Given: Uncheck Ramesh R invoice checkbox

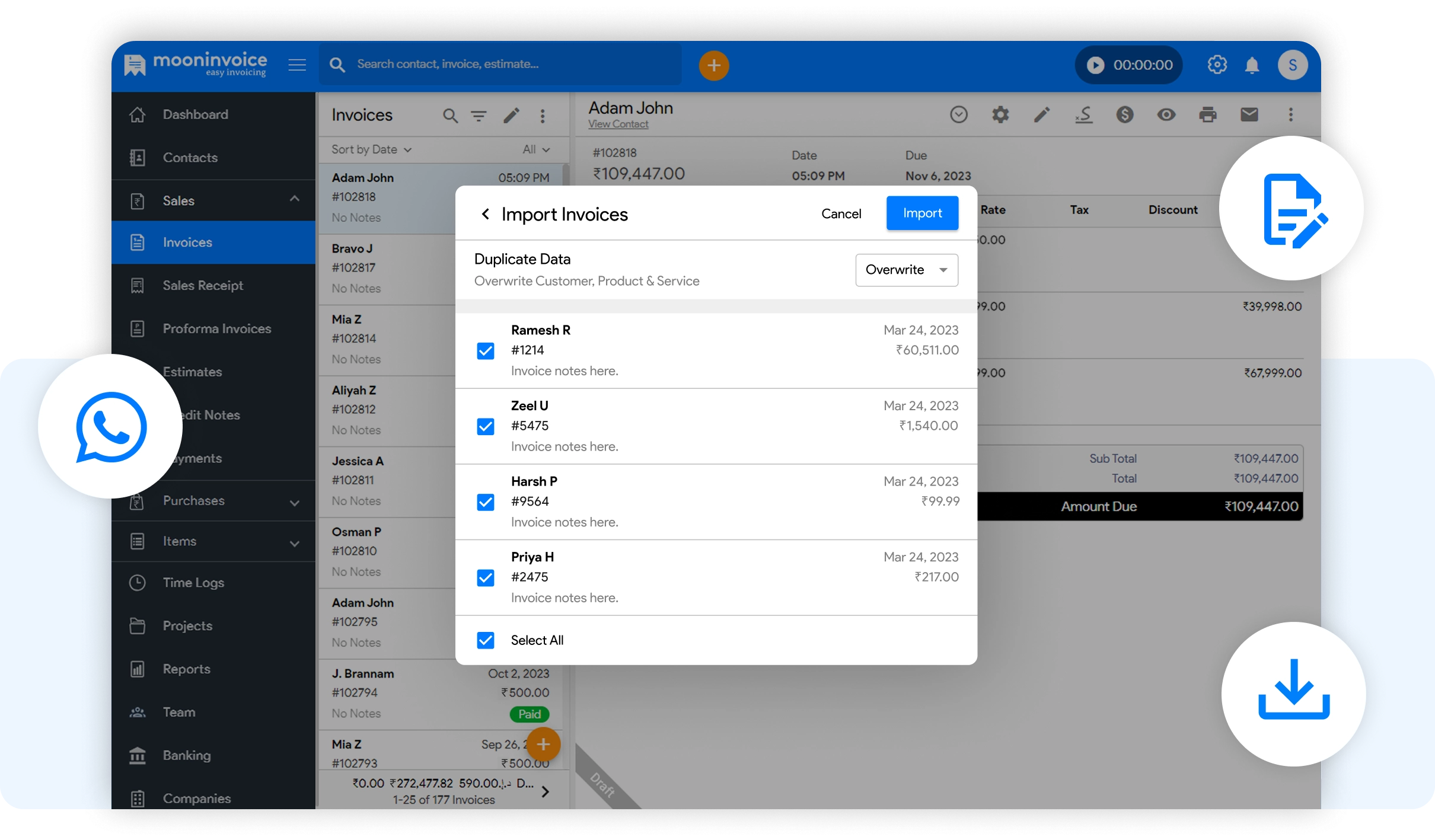Looking at the screenshot, I should tap(485, 351).
